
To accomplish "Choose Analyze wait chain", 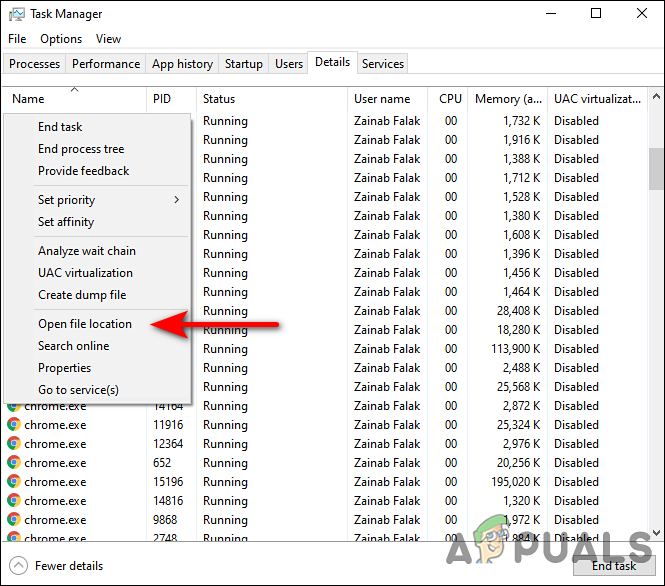I will [97, 251].
